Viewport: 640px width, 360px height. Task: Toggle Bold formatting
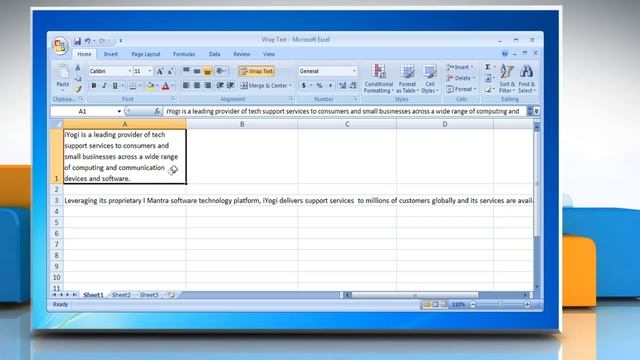click(x=94, y=86)
